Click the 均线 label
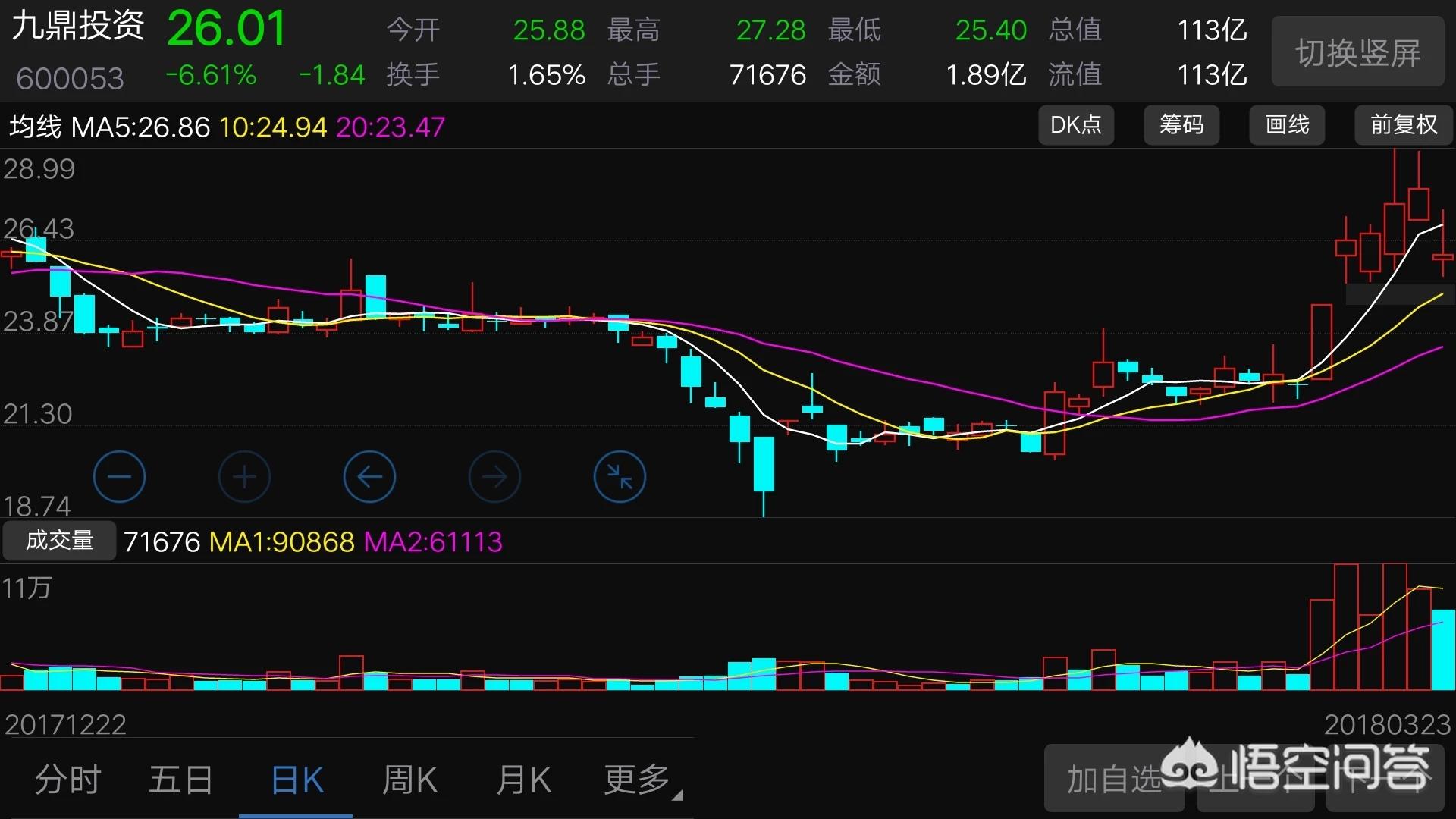The height and width of the screenshot is (819, 1456). [35, 127]
